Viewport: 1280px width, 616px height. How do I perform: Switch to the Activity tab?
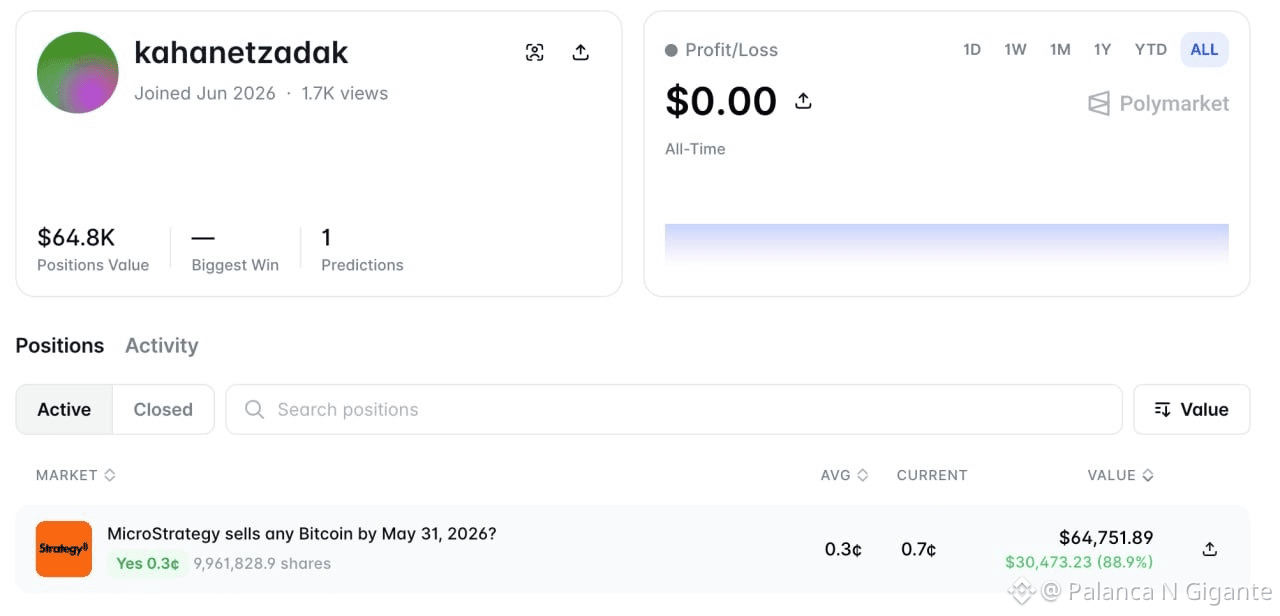(162, 345)
